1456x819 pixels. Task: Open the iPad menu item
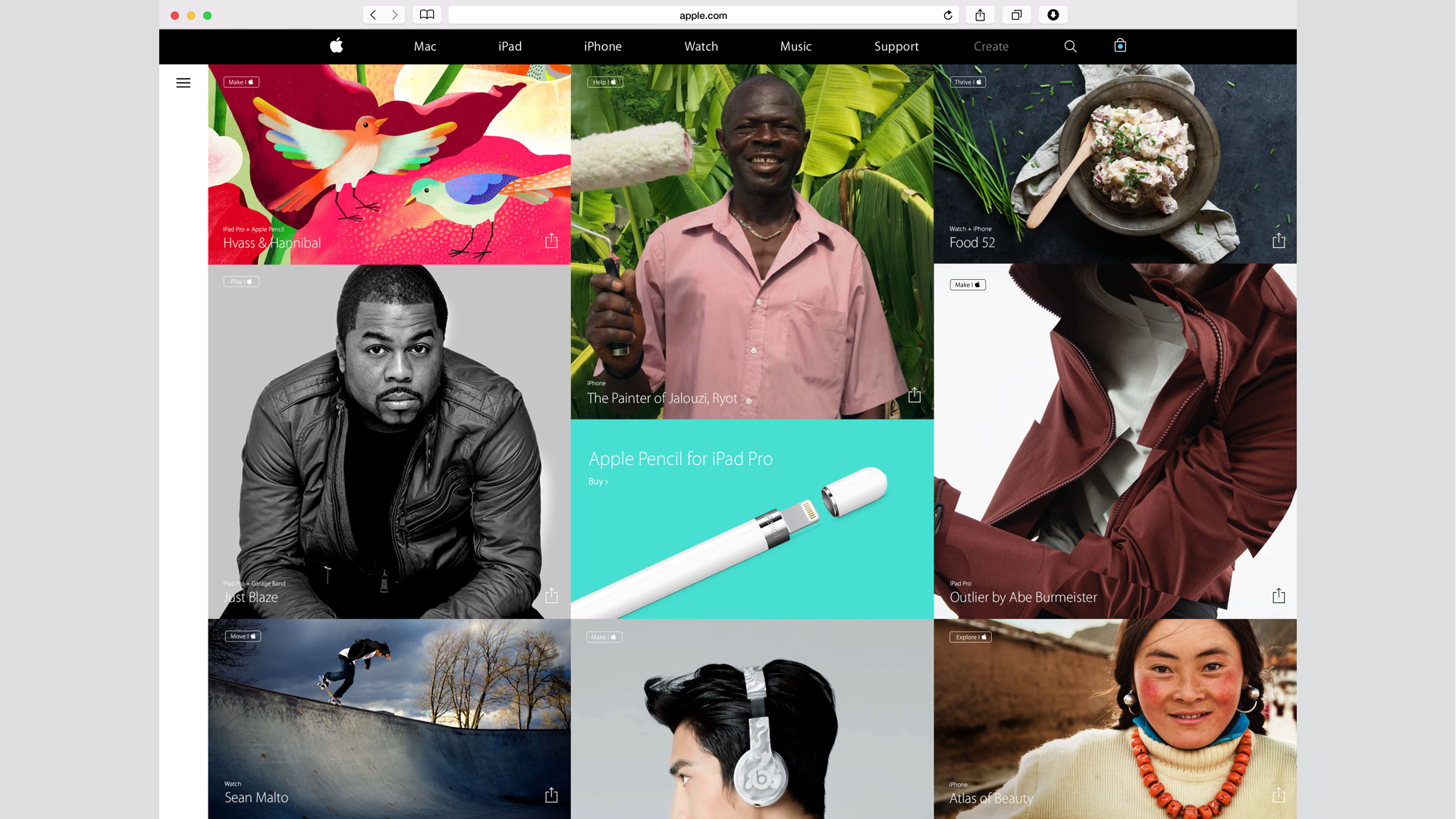(510, 46)
